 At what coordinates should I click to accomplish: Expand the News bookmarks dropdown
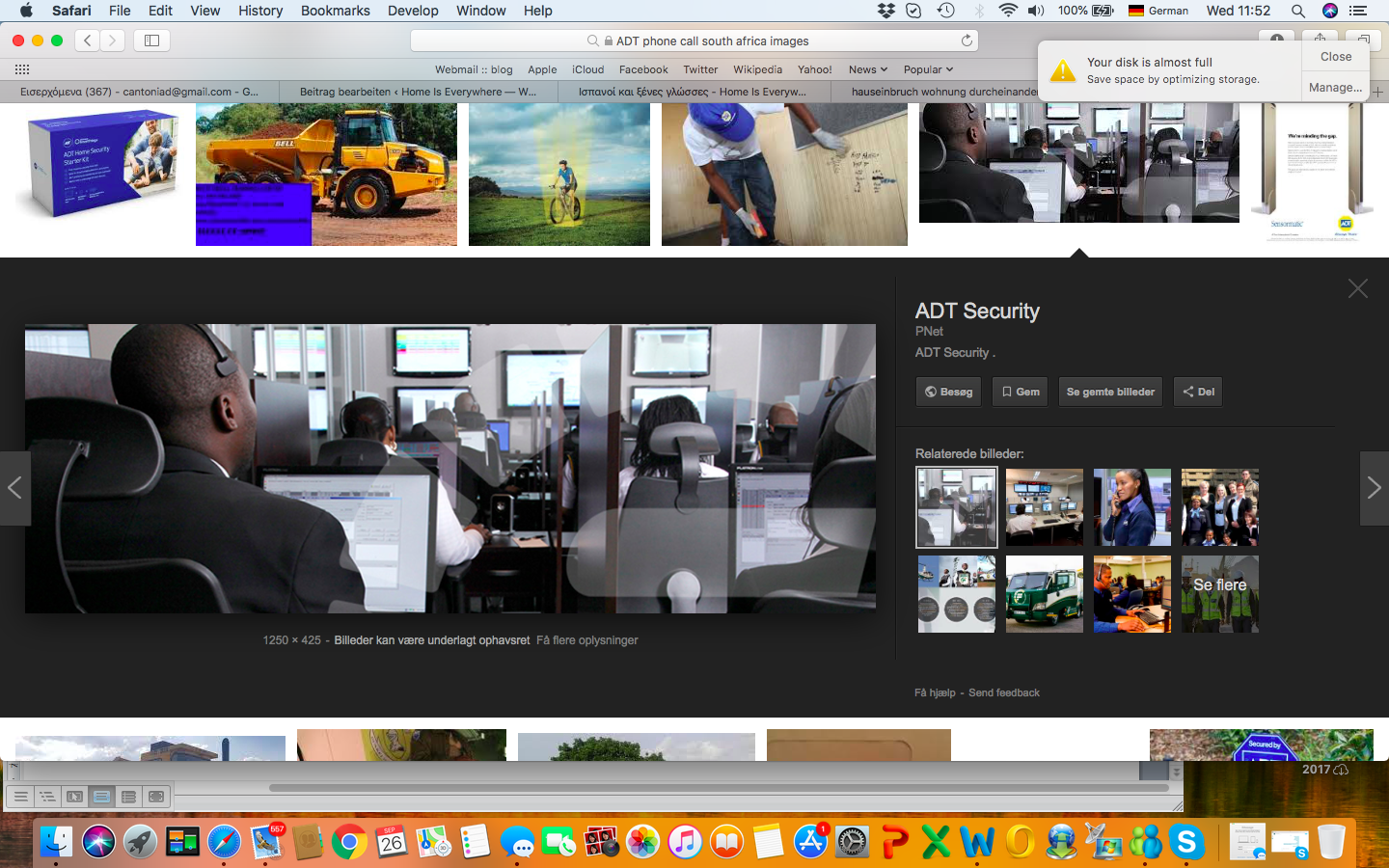pyautogui.click(x=868, y=69)
